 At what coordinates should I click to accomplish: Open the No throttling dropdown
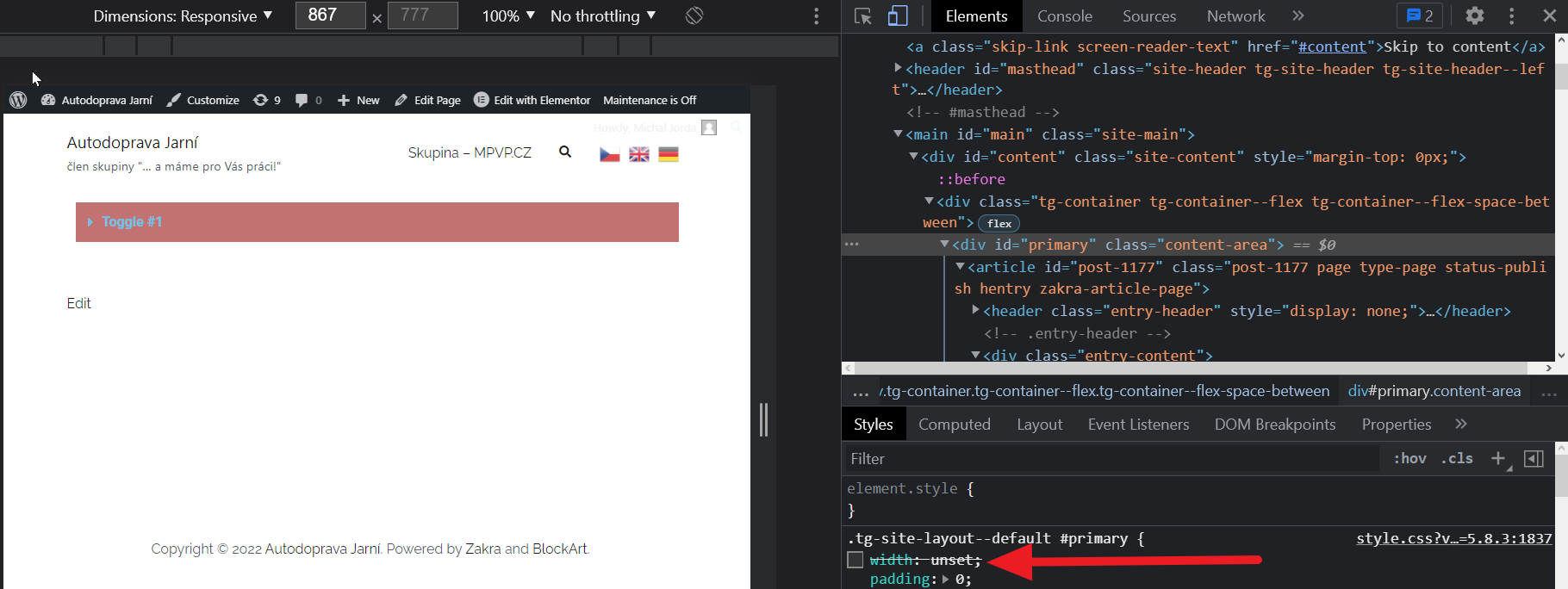603,15
